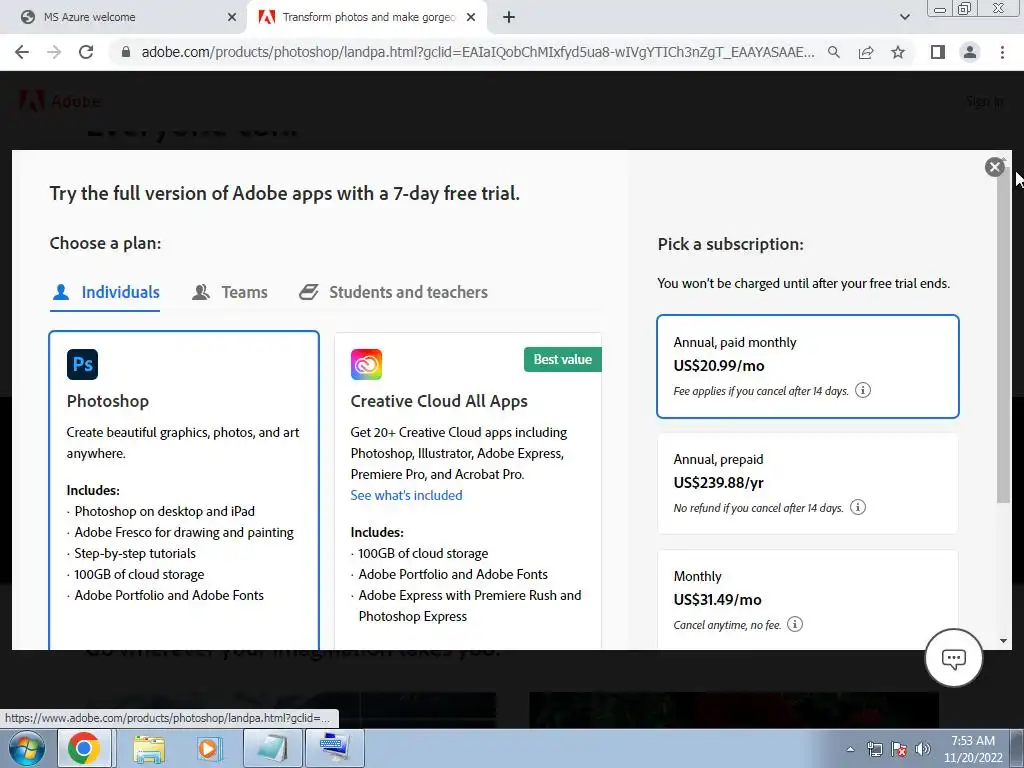Close the Adobe Transform photos tab
The image size is (1024, 768).
point(471,18)
